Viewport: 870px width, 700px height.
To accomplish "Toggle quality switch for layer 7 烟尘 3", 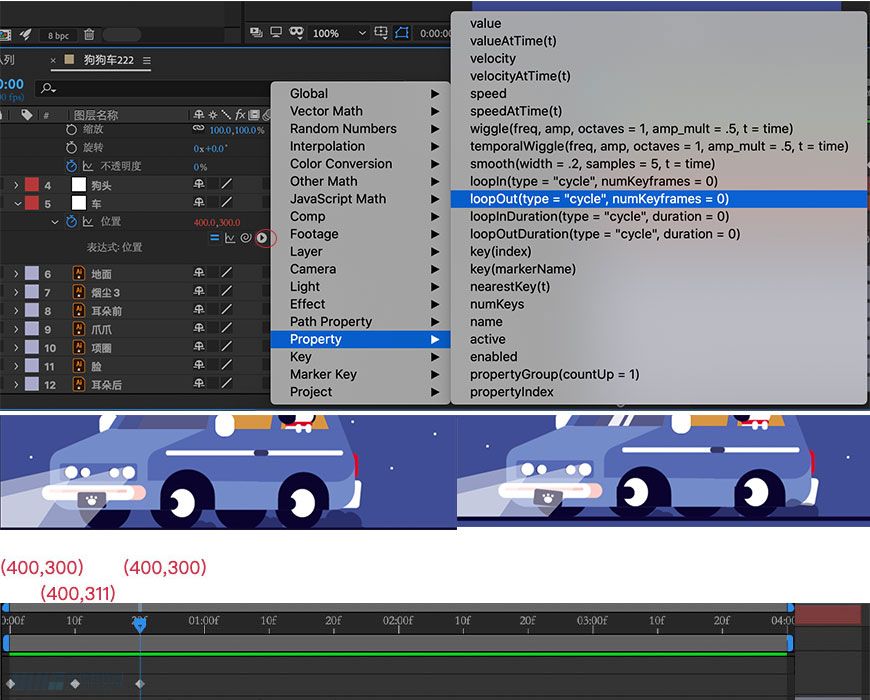I will click(x=226, y=291).
